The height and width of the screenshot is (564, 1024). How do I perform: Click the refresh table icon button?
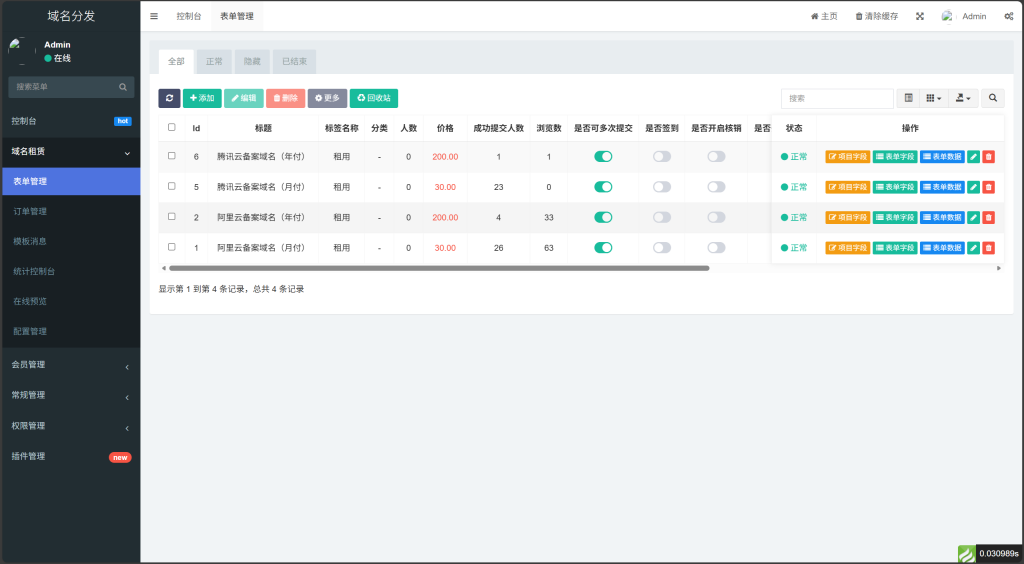(169, 98)
